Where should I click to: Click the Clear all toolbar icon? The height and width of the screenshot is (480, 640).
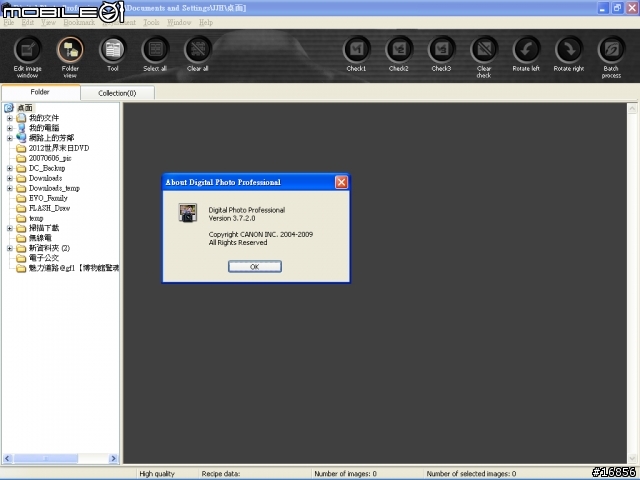coord(198,50)
